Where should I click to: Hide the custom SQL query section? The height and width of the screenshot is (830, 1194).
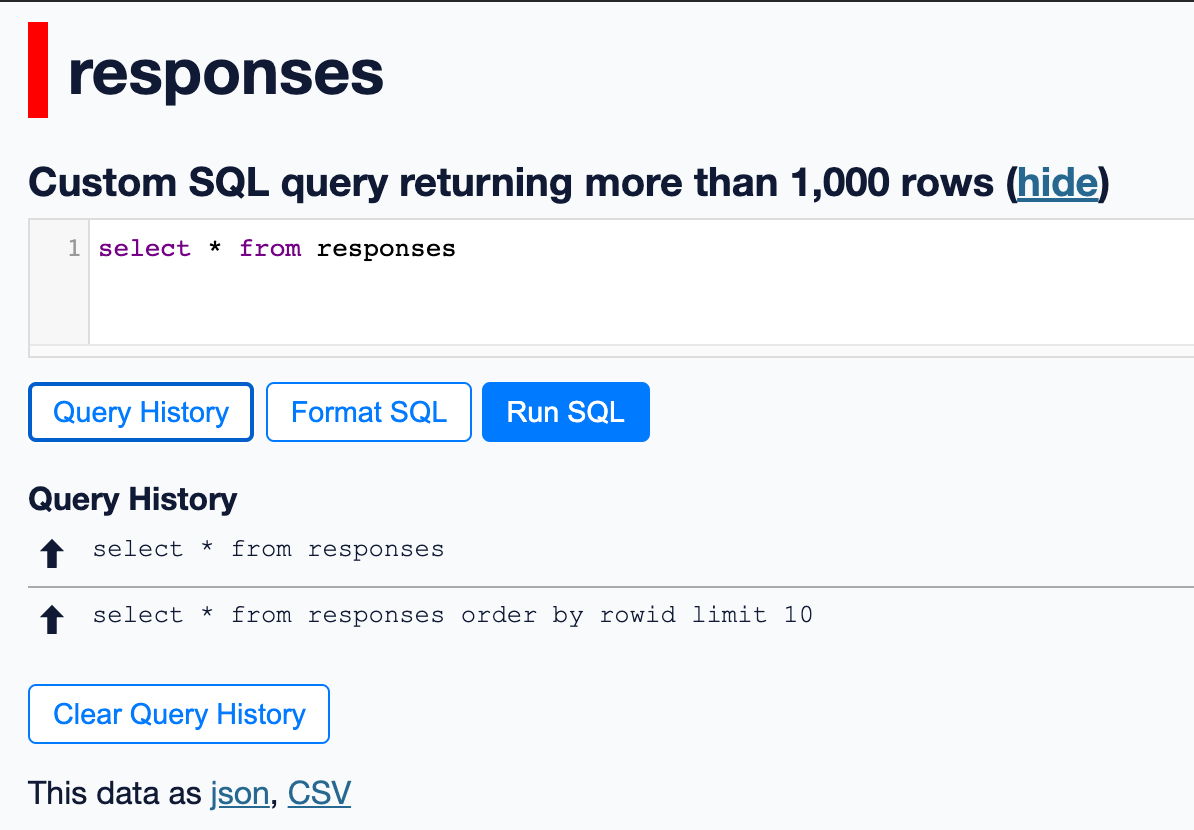tap(1057, 183)
